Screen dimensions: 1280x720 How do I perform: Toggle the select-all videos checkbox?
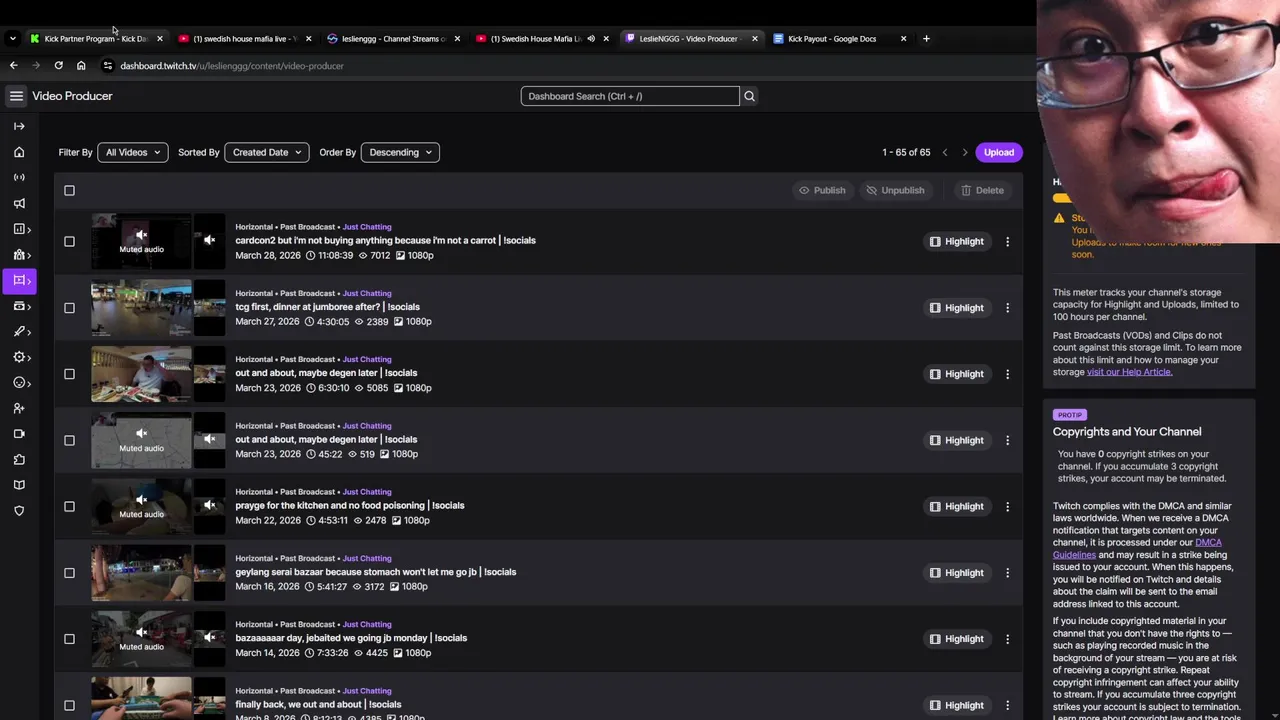click(x=69, y=190)
